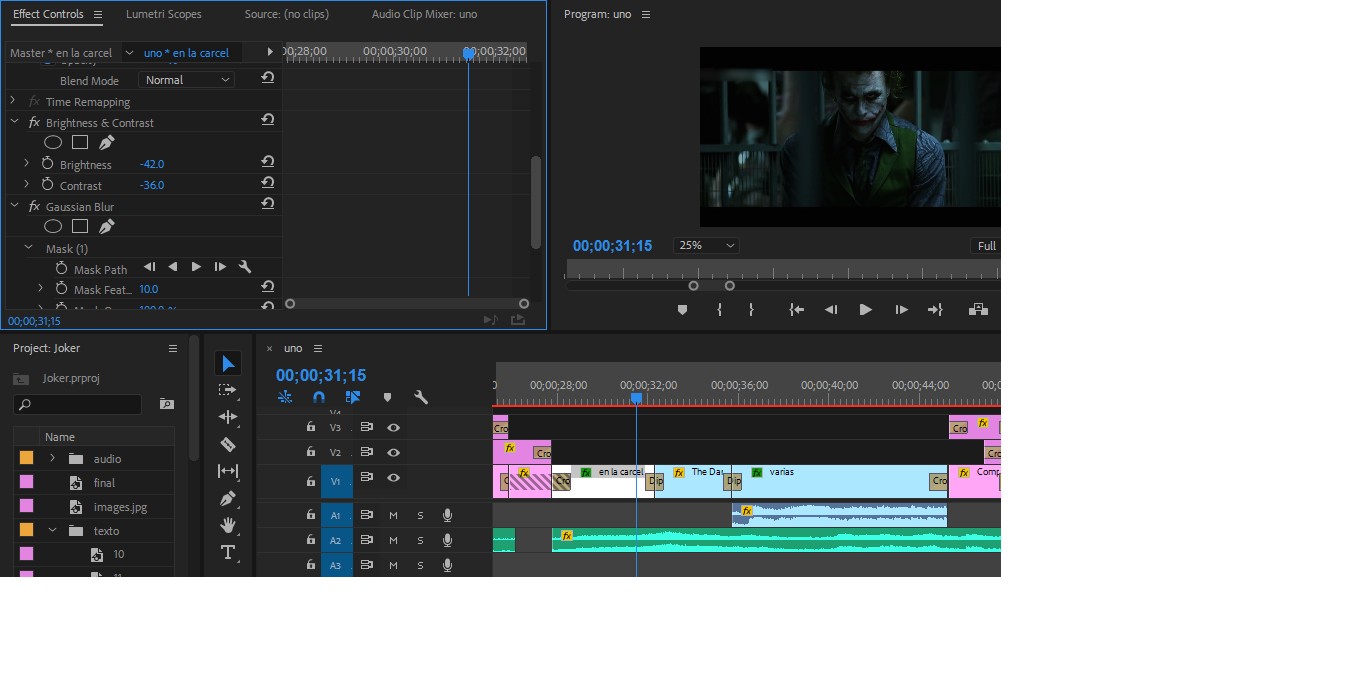The width and height of the screenshot is (1360, 676).
Task: Collapse Brightness & Contrast effect
Action: point(14,122)
